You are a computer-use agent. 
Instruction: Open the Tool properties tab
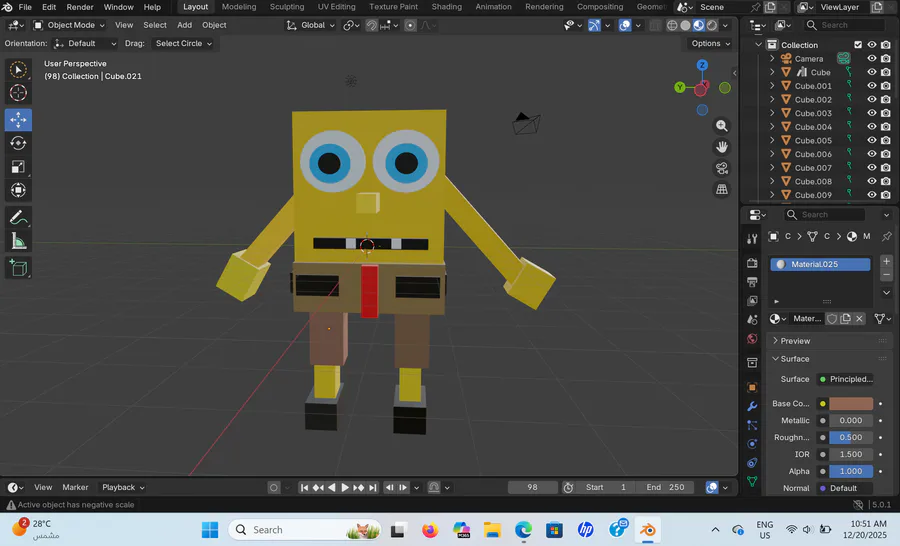click(x=752, y=239)
